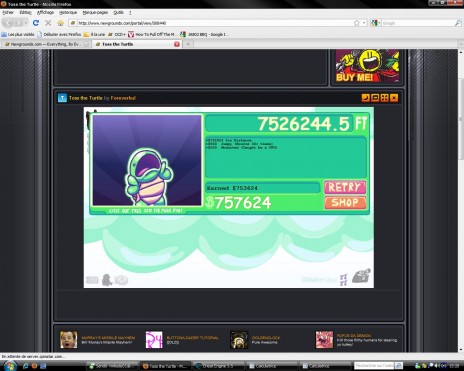Click the stop loading X icon
The height and width of the screenshot is (371, 464).
tap(48, 23)
